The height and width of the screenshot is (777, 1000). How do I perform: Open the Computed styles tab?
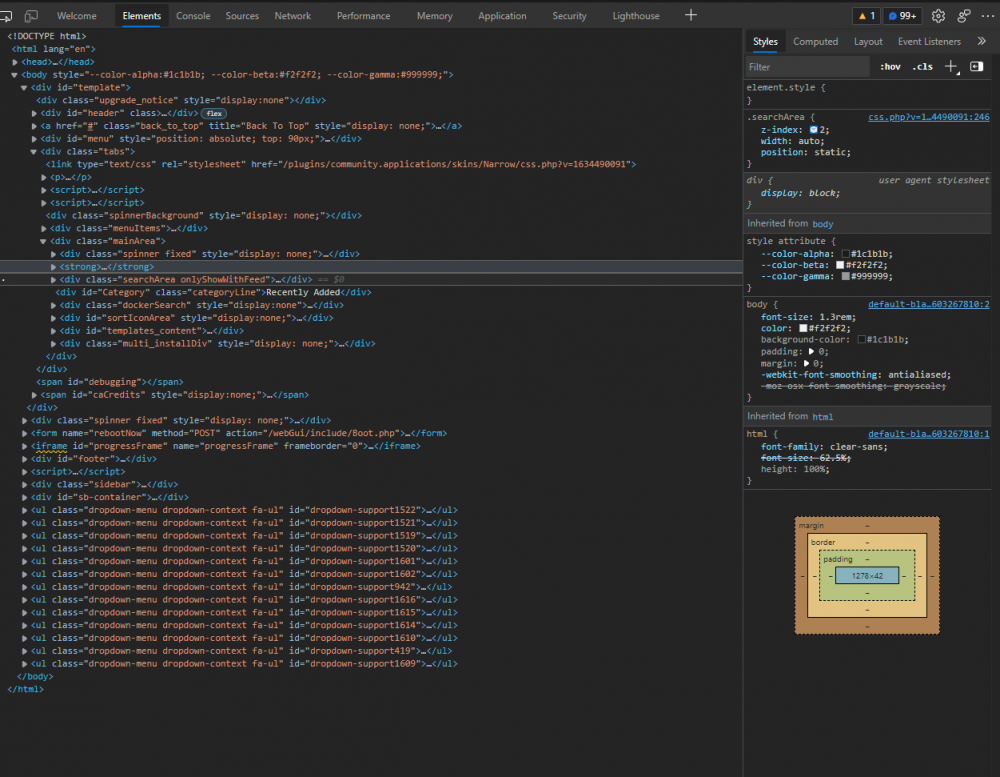(815, 41)
